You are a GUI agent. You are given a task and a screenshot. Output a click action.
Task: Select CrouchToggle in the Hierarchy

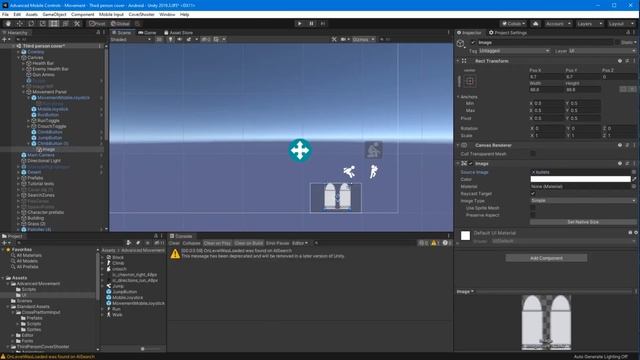click(51, 126)
